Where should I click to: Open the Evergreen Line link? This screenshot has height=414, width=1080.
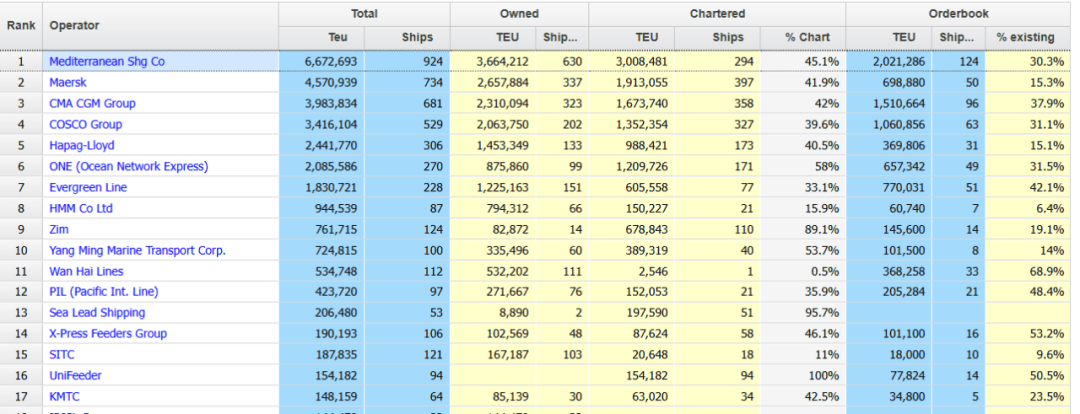click(88, 187)
